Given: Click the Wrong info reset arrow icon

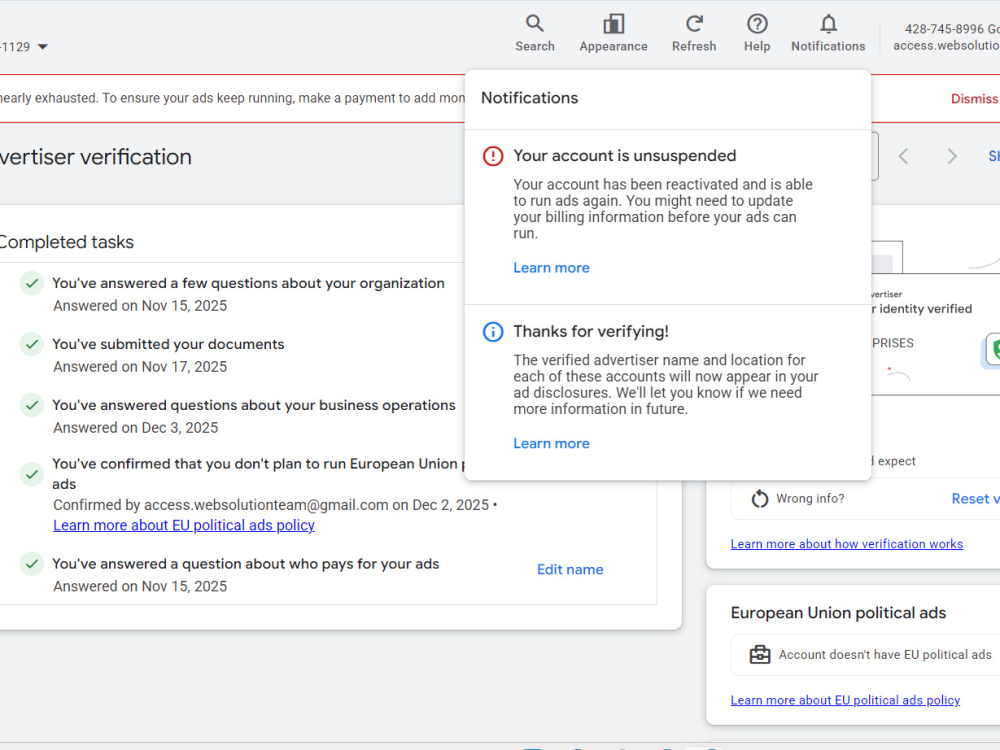Looking at the screenshot, I should click(x=760, y=499).
